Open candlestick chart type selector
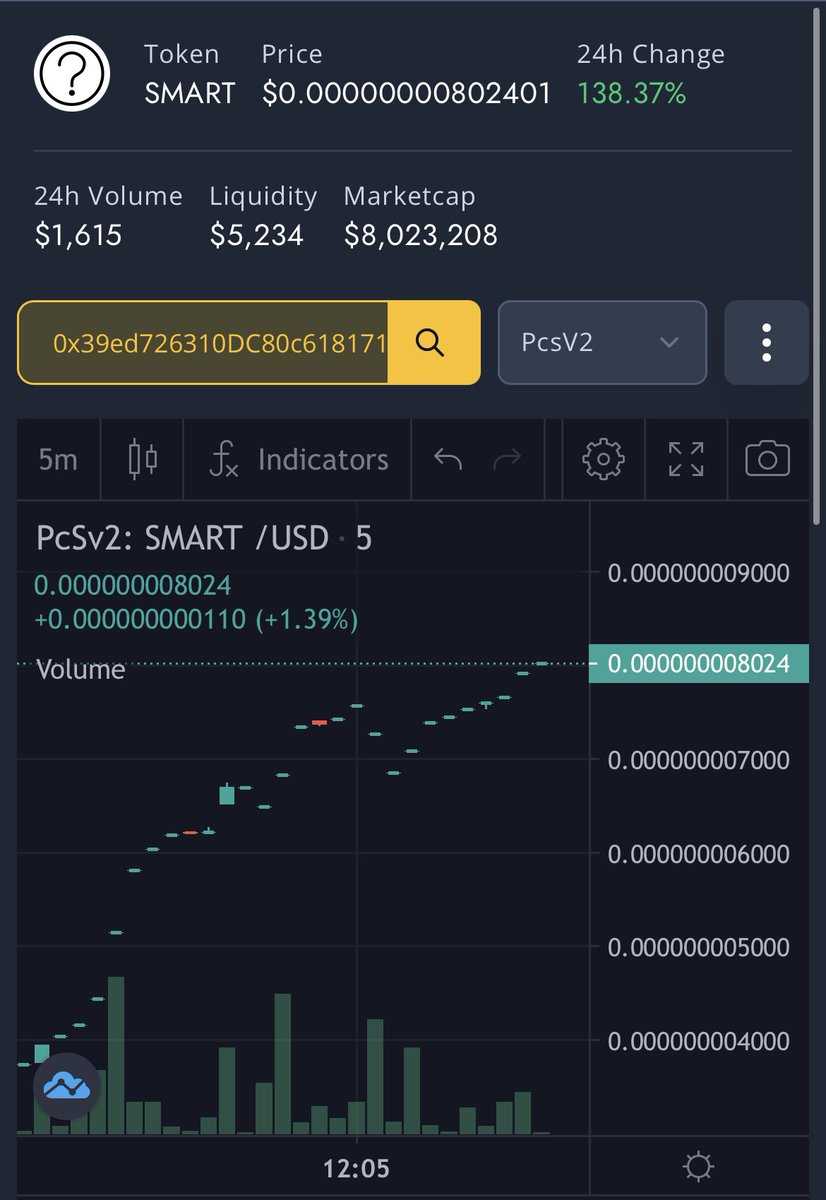 [143, 460]
